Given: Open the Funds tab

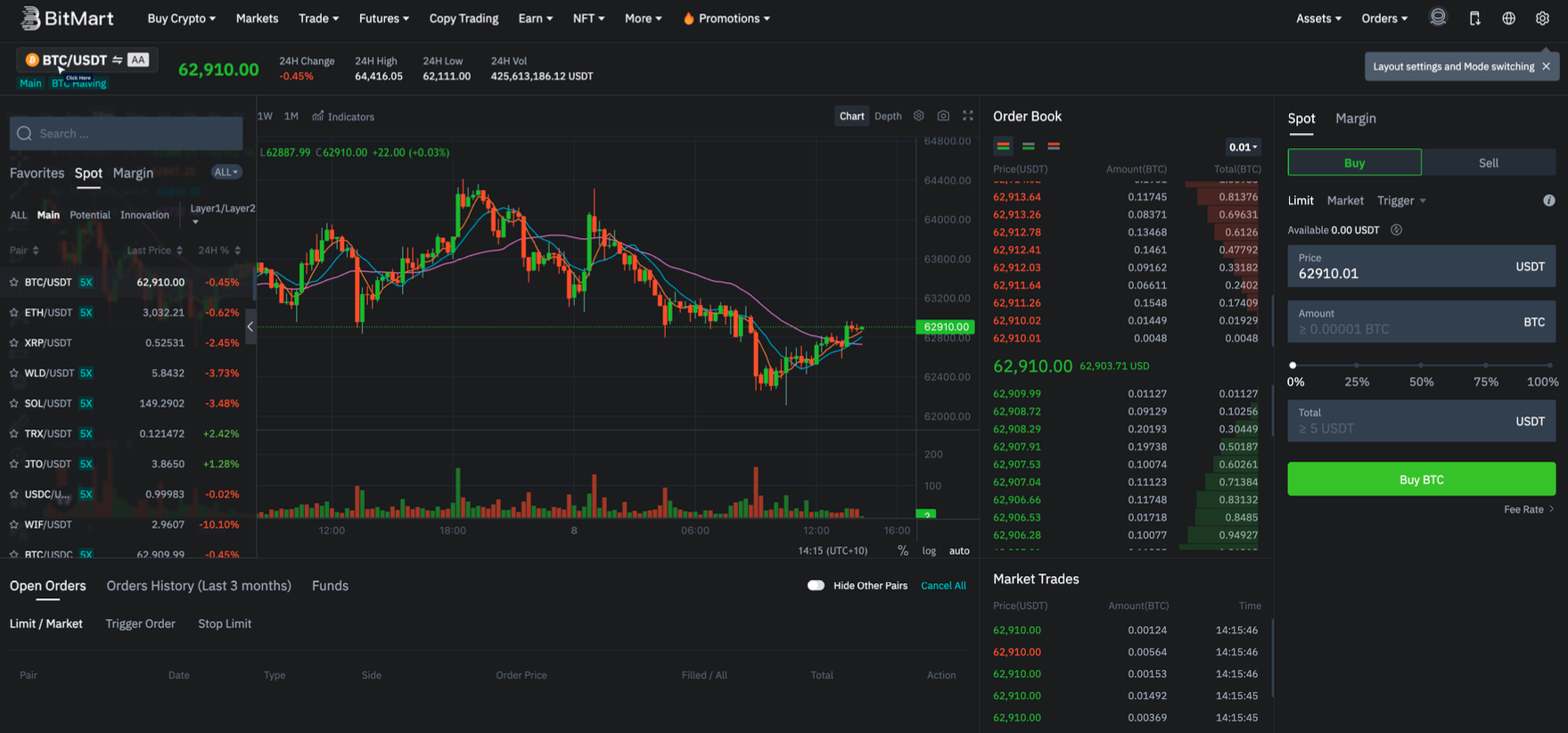Looking at the screenshot, I should click(x=330, y=586).
